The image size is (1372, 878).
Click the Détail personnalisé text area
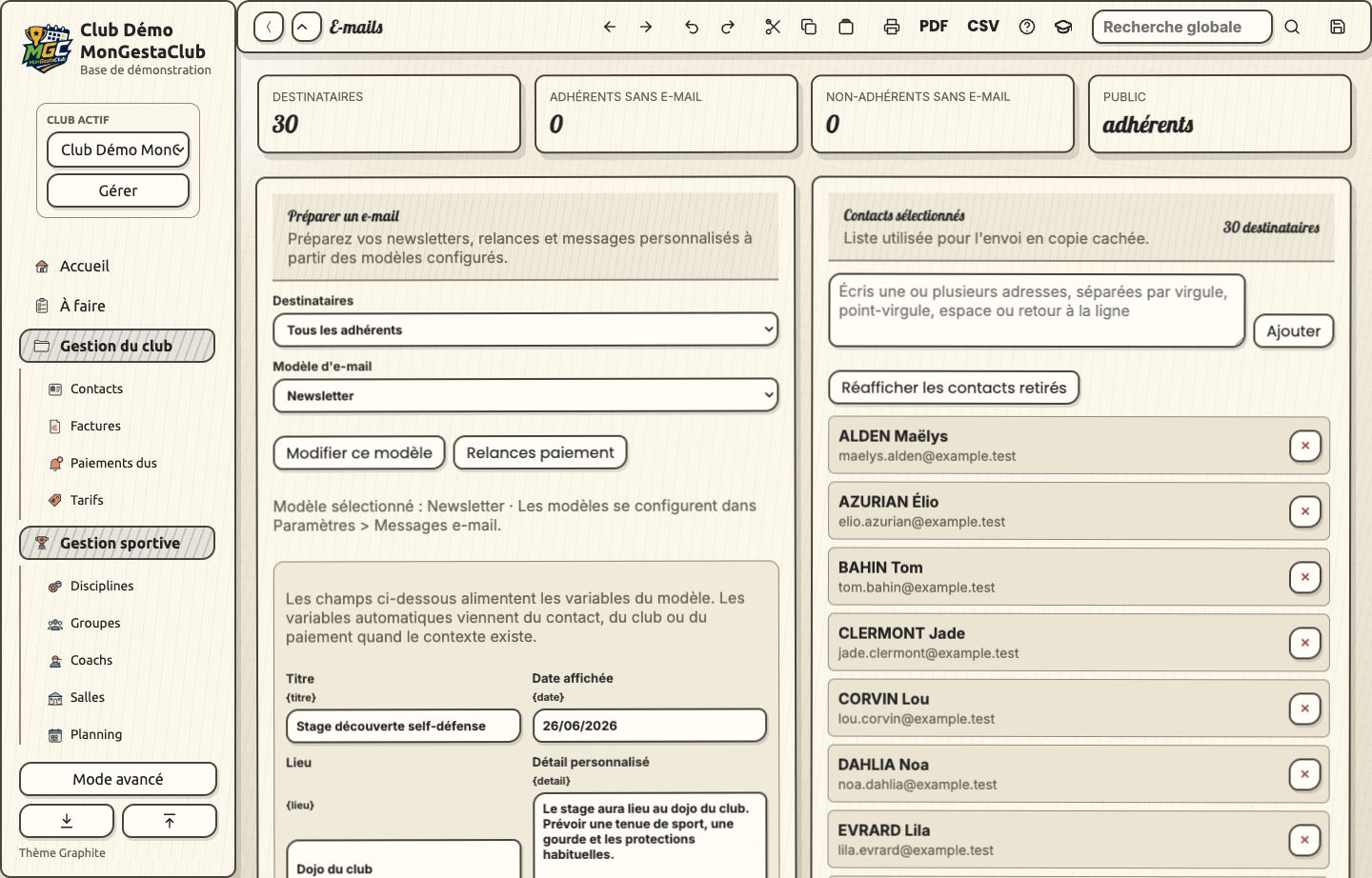649,835
